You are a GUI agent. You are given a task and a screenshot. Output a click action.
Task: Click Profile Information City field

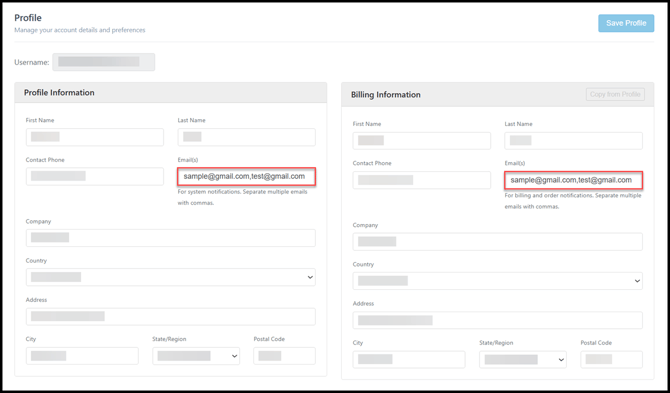pyautogui.click(x=82, y=356)
